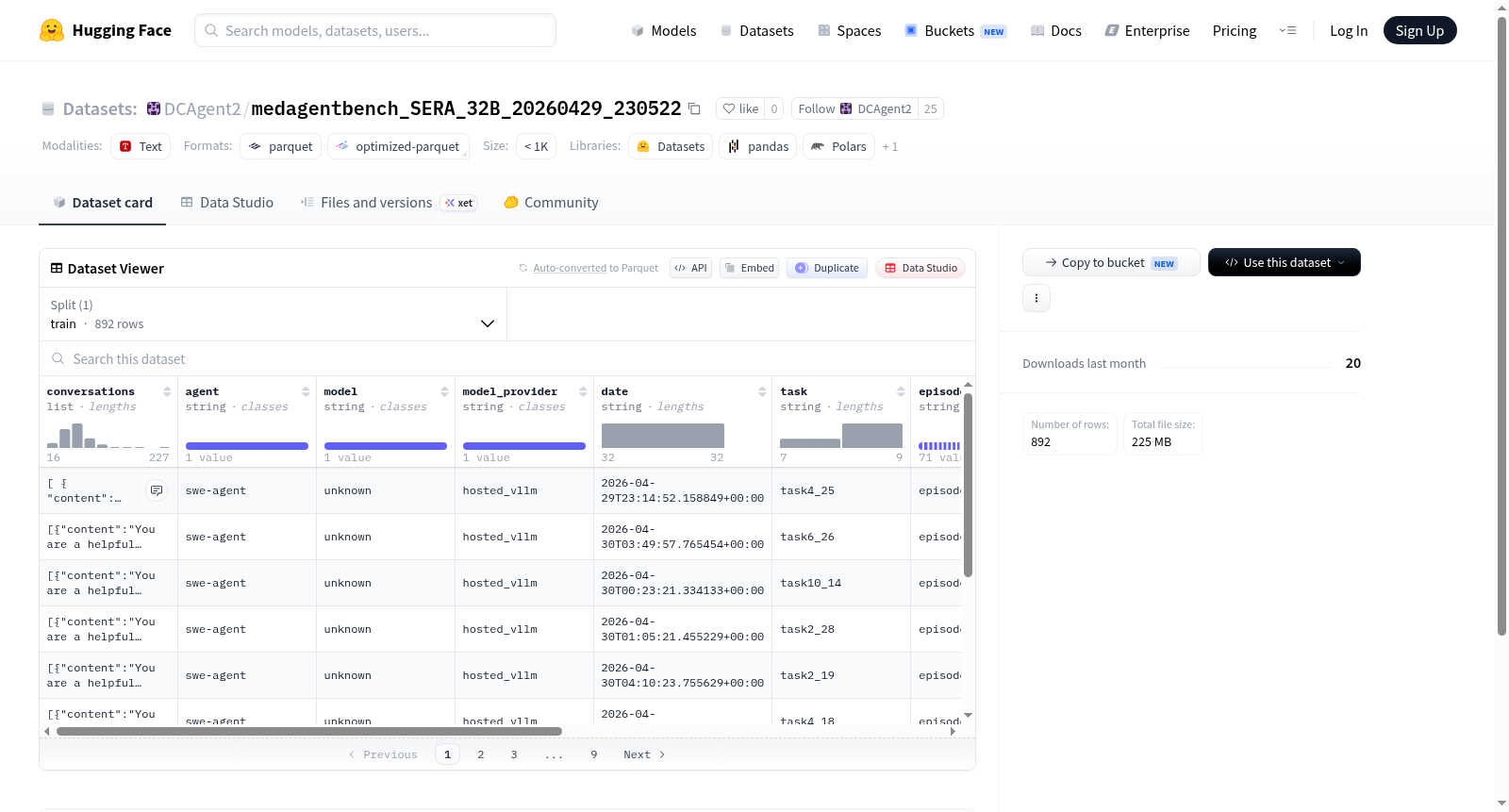Switch to the Dataset card tab
1509x812 pixels.
pos(102,202)
